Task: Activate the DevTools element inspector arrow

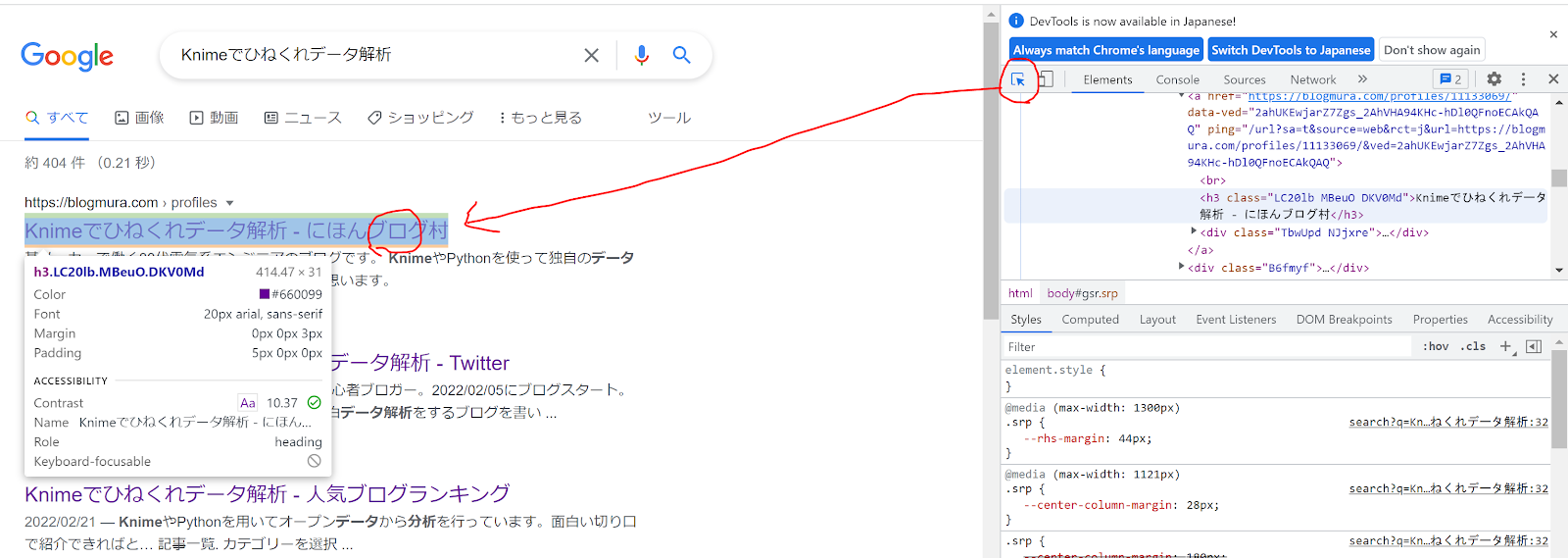Action: pos(1018,79)
